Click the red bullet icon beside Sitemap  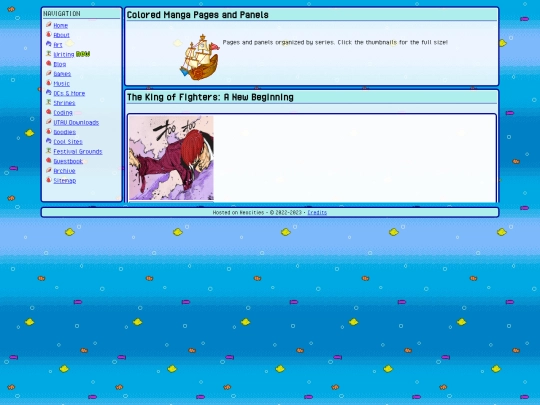(49, 180)
